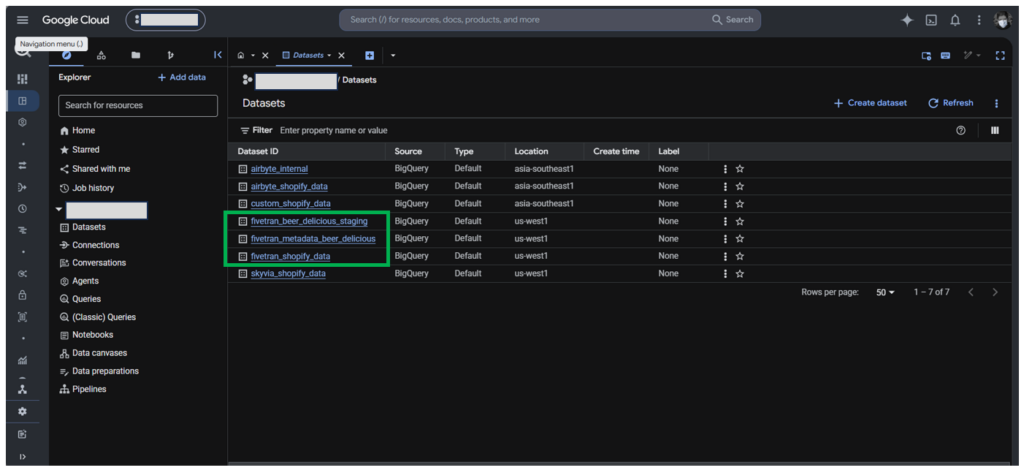Open the Datasets tab dropdown arrow
This screenshot has height=473, width=1024.
[x=329, y=56]
